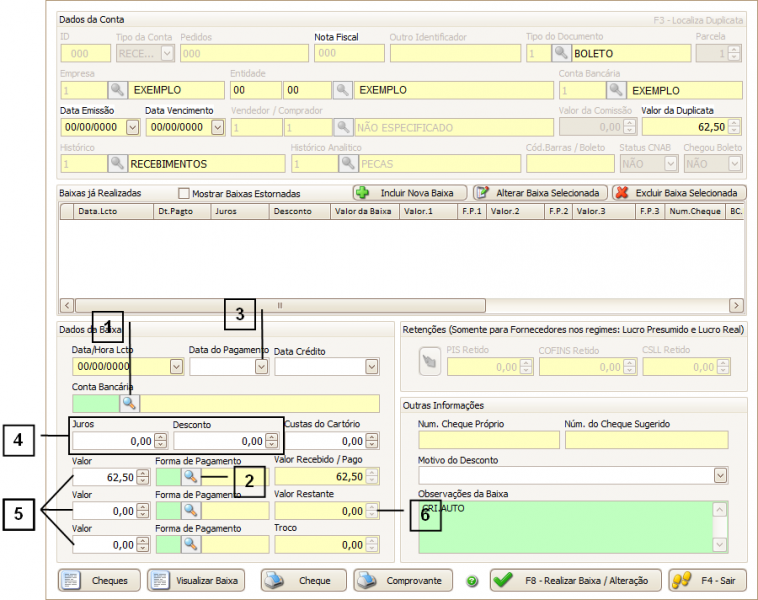Click the Conta Bancária magnifier in Dados da Baixa
758x600 pixels.
coord(130,403)
